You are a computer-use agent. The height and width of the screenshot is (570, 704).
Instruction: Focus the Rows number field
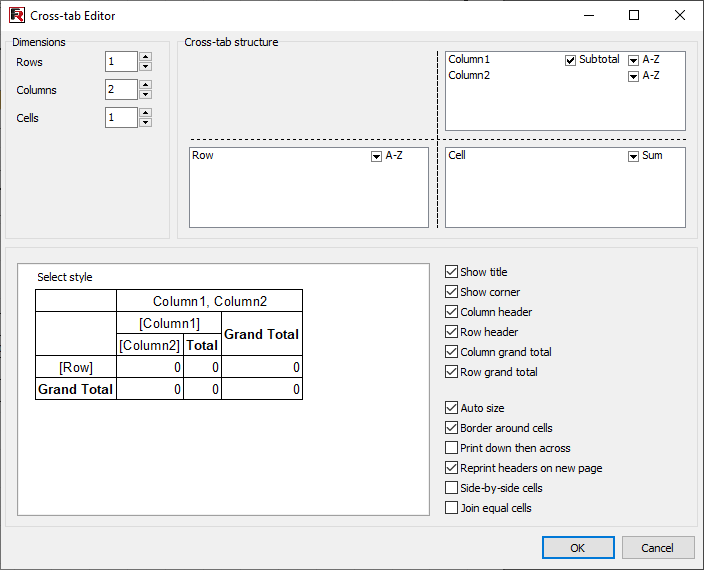[x=121, y=61]
